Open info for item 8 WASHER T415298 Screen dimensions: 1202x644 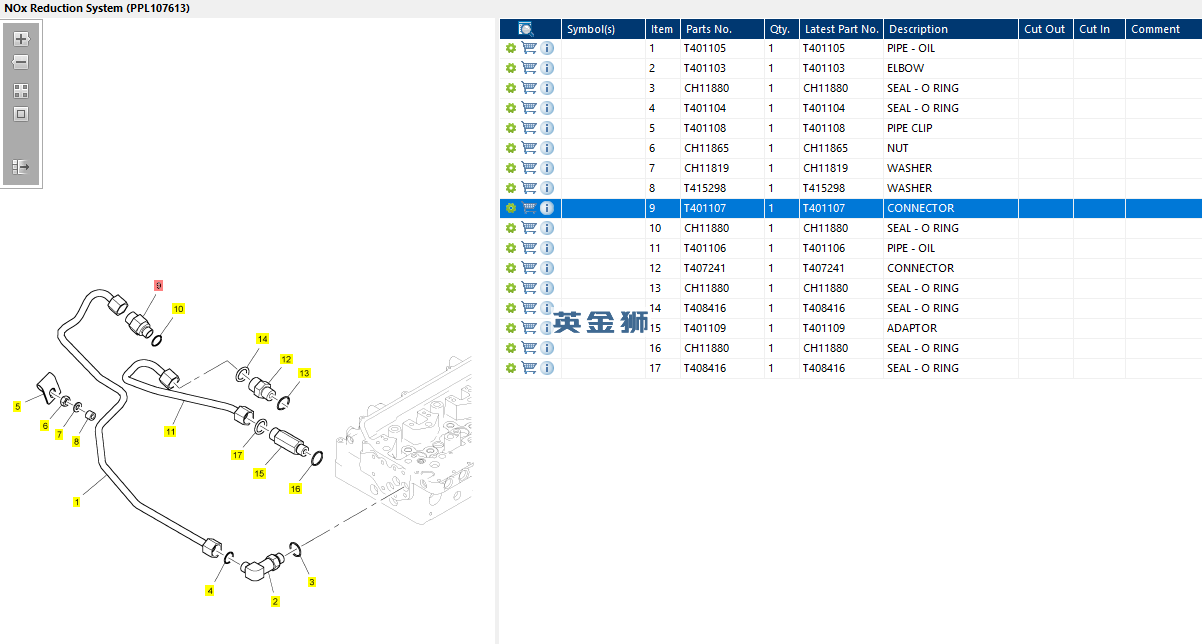[x=547, y=188]
